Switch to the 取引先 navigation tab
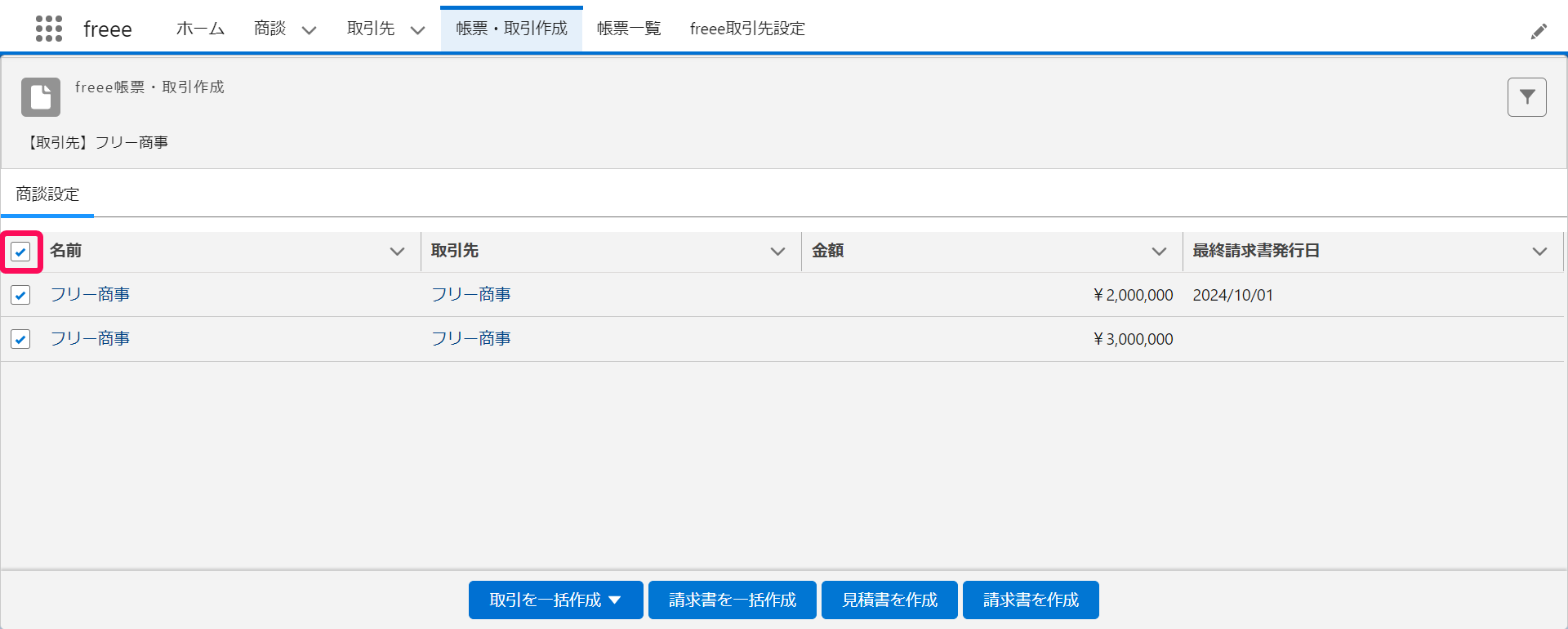The height and width of the screenshot is (629, 1568). tap(371, 29)
